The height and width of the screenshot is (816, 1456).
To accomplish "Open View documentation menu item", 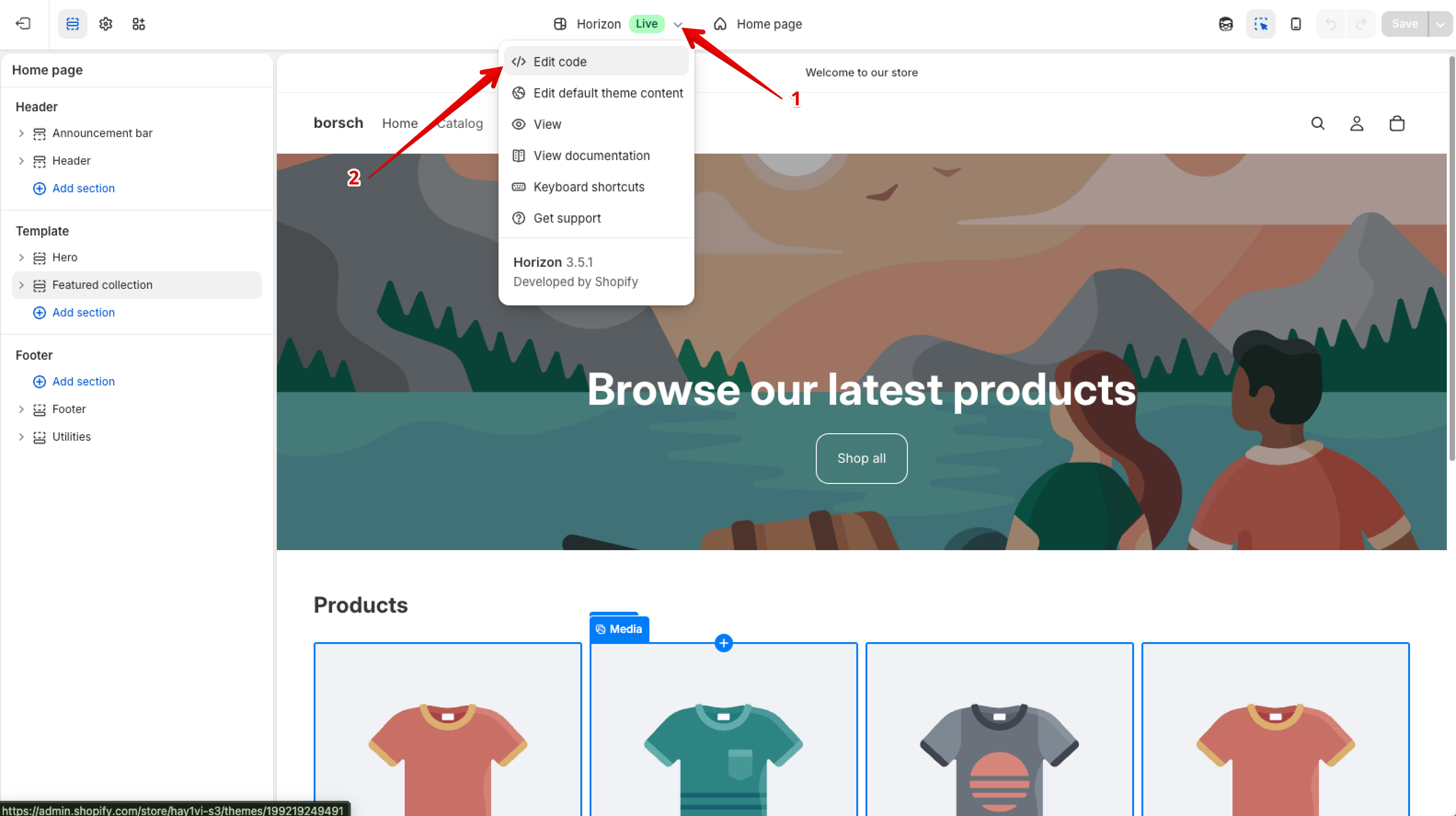I will pyautogui.click(x=596, y=155).
